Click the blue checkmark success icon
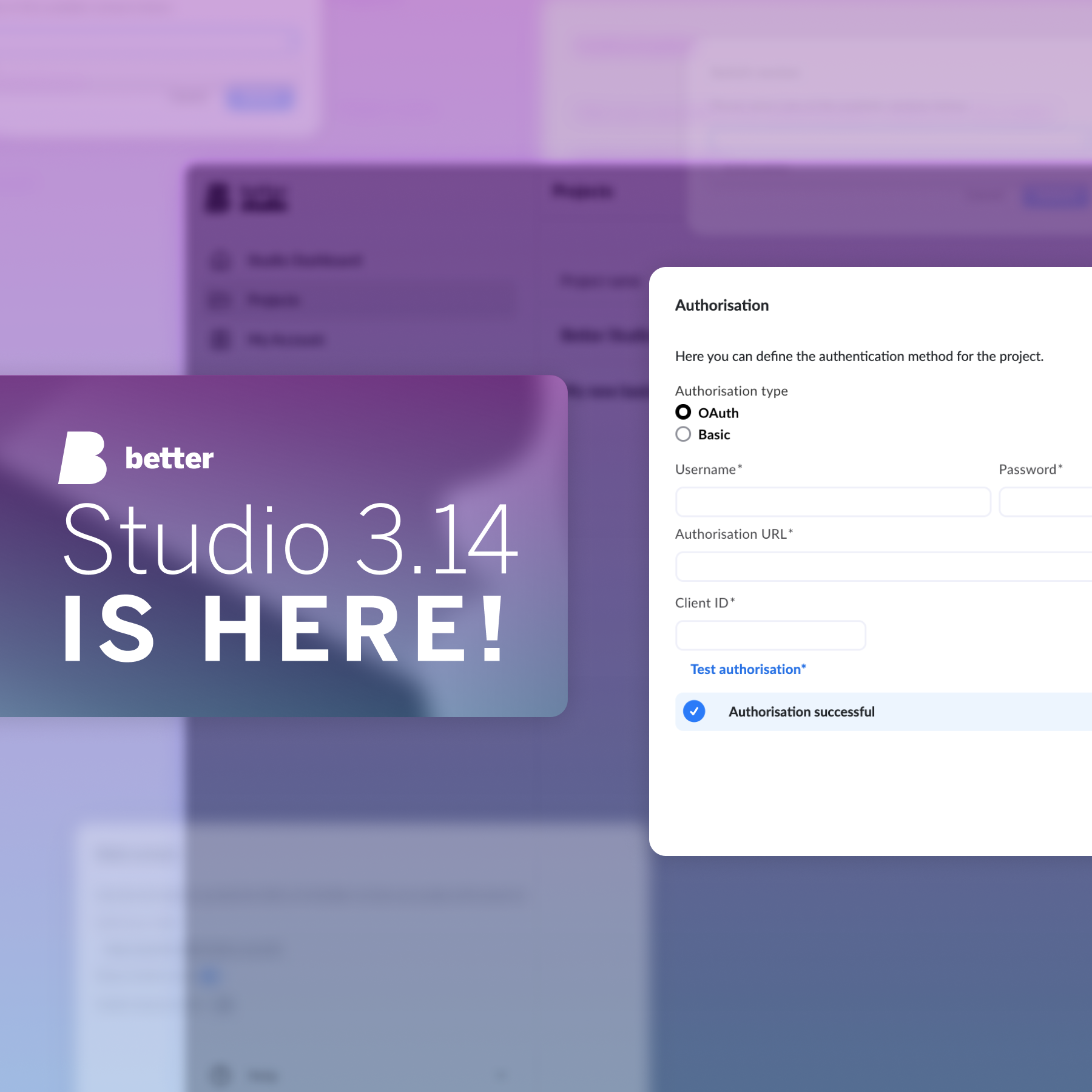Screen dimensions: 1092x1092 pyautogui.click(x=694, y=711)
